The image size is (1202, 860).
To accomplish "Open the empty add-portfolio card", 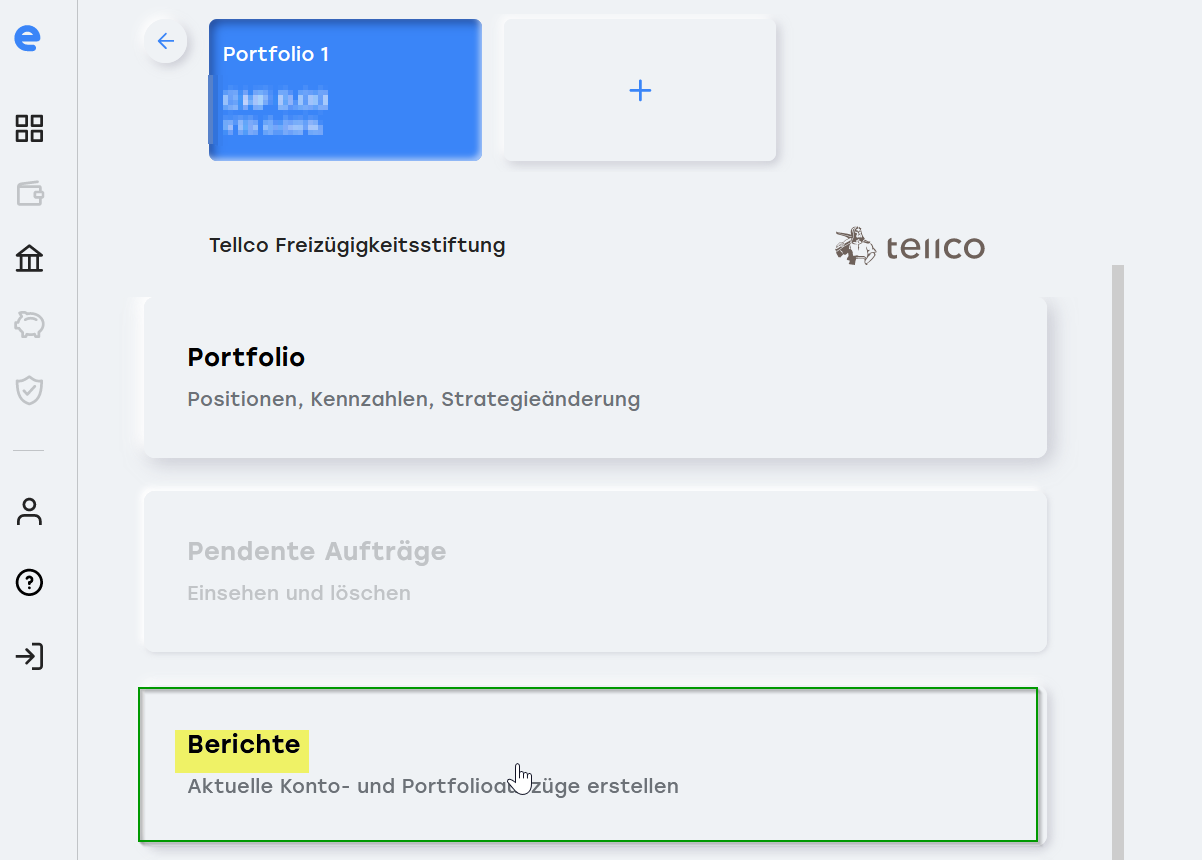I will point(640,90).
